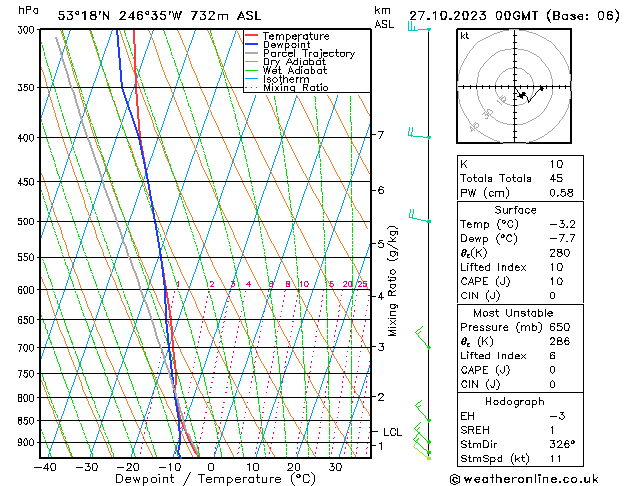This screenshot has height=486, width=629.
Task: Click the StmDir value 326°
Action: (562, 444)
